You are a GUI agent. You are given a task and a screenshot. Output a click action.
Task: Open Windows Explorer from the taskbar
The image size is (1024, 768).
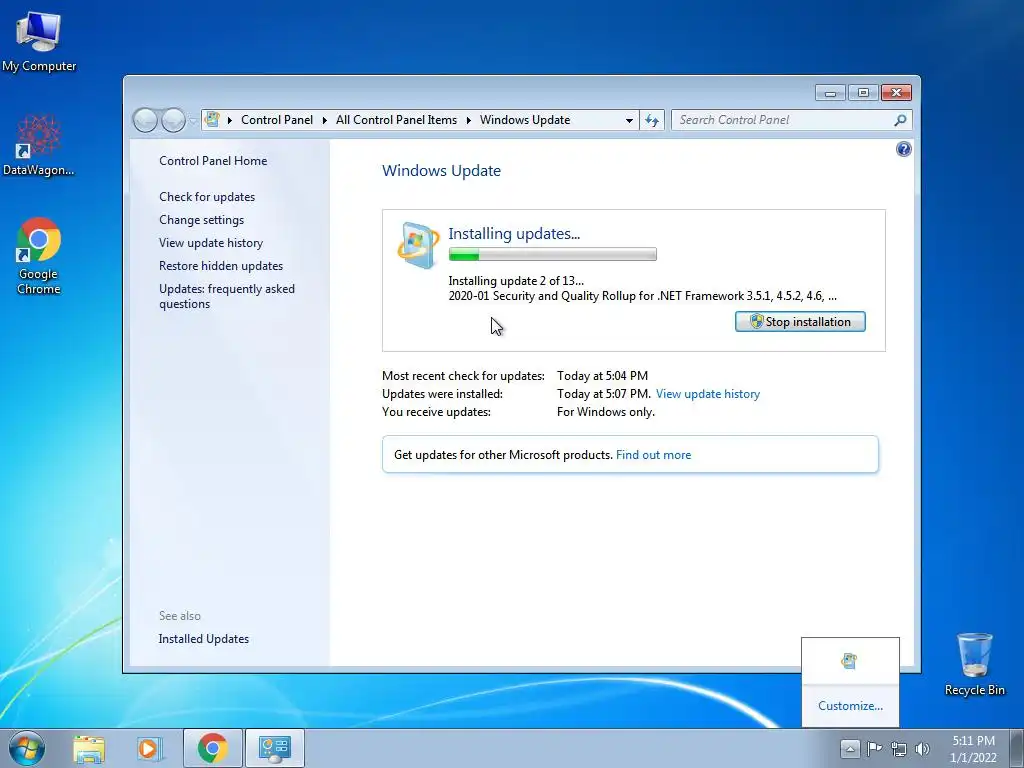[x=89, y=749]
